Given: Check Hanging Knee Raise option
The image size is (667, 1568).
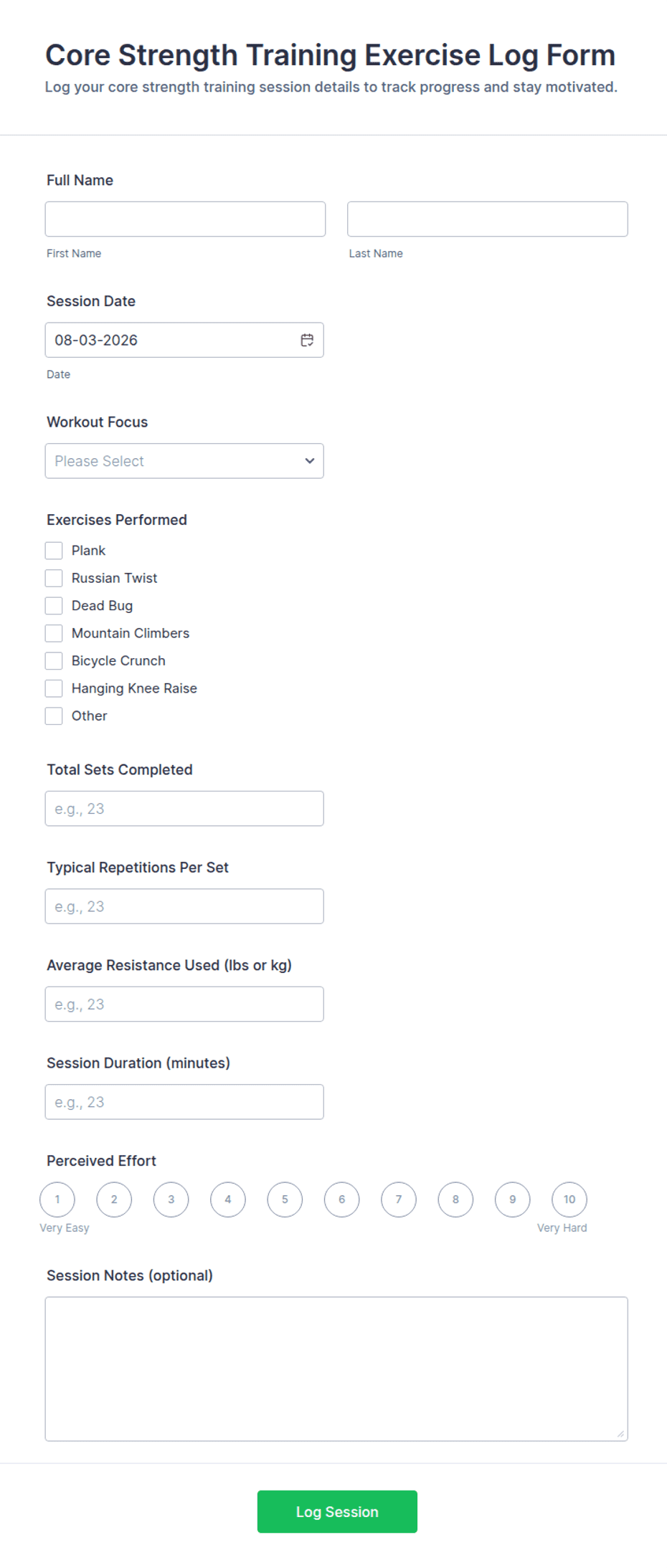Looking at the screenshot, I should (54, 688).
